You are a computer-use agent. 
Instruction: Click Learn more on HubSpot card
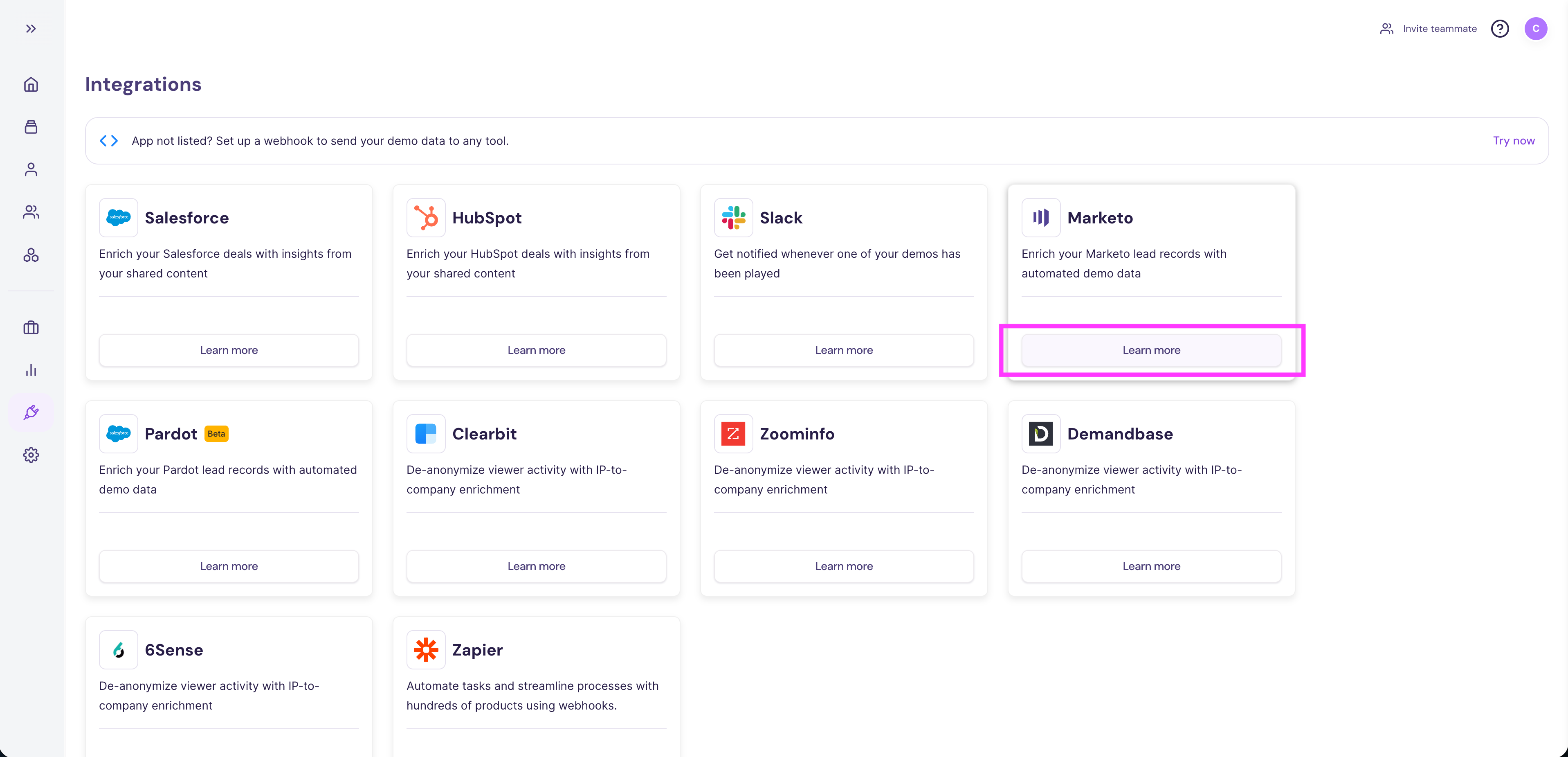(536, 350)
